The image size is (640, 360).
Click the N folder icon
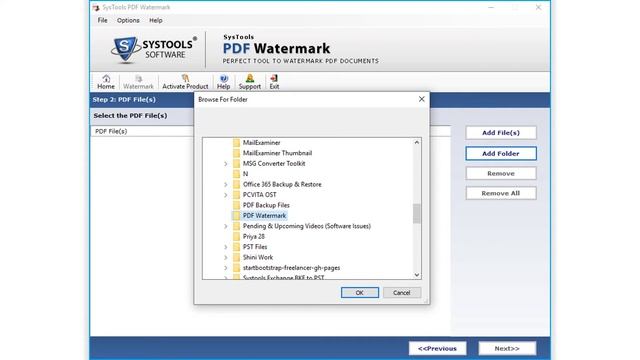236,174
